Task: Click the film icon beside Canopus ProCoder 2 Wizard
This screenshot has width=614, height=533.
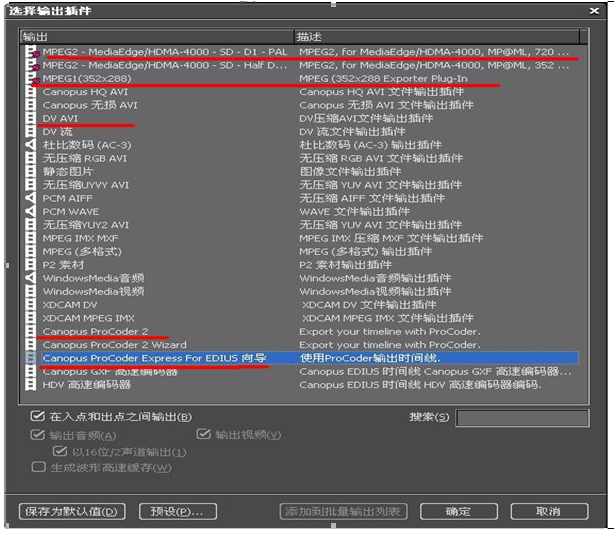Action: point(30,345)
